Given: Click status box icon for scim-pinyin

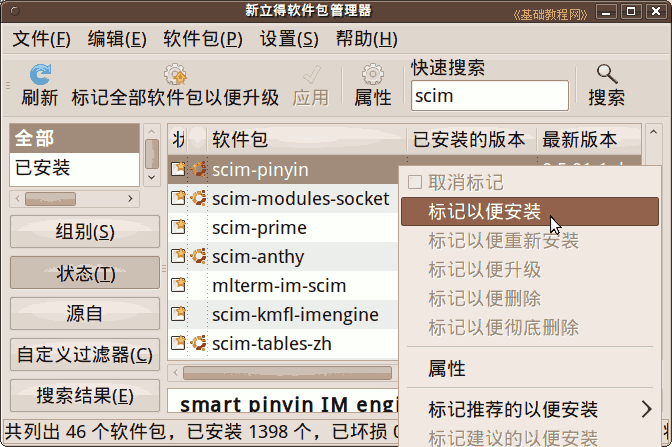Looking at the screenshot, I should pyautogui.click(x=178, y=169).
